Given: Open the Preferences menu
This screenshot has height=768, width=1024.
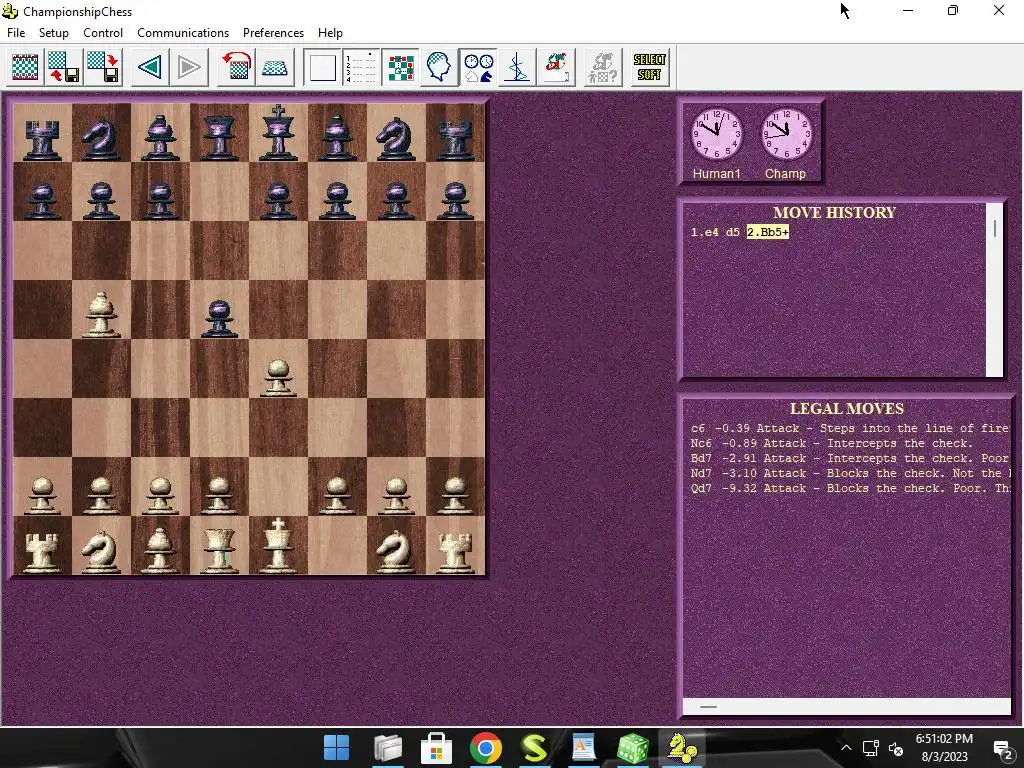Looking at the screenshot, I should tap(273, 33).
